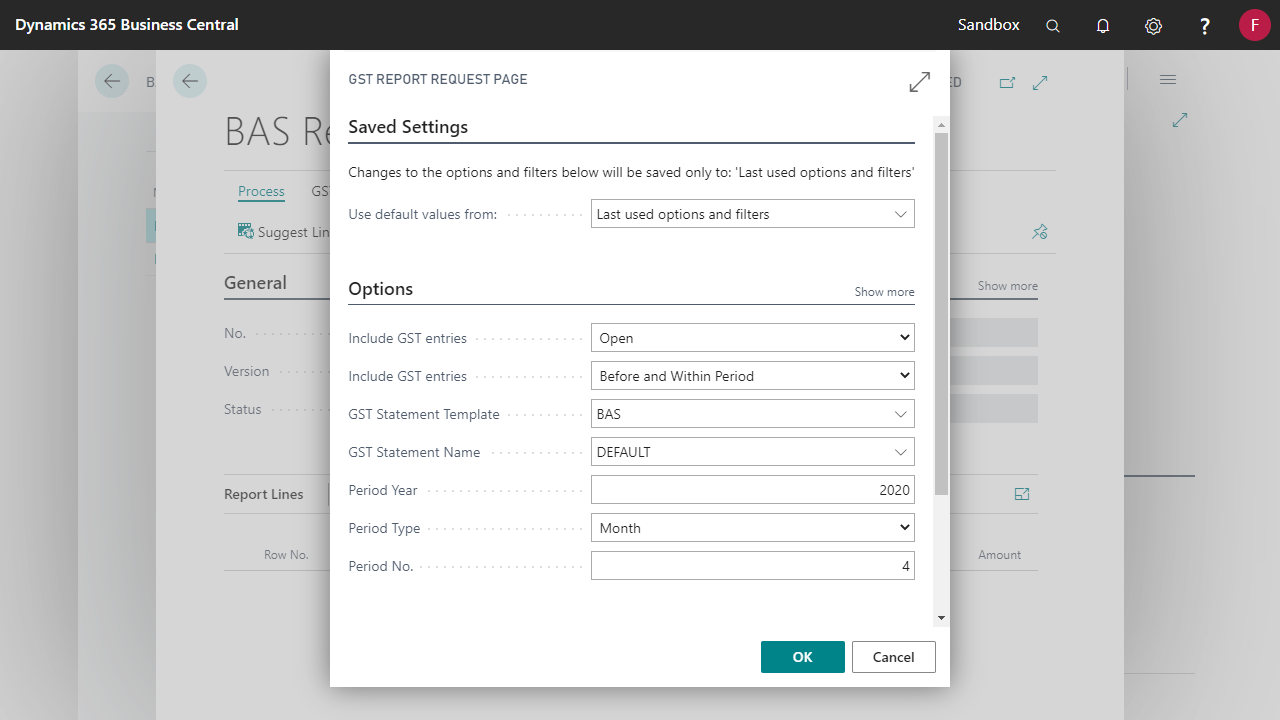Click the Suggest Lines action icon
The image size is (1280, 720).
coord(246,231)
